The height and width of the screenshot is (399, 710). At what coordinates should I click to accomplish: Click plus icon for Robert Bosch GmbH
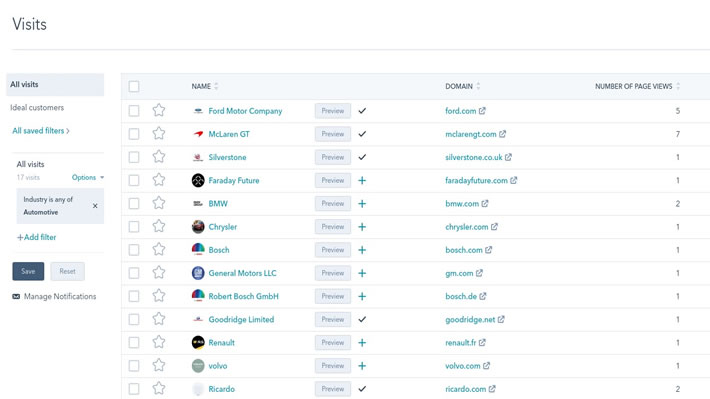[x=362, y=296]
